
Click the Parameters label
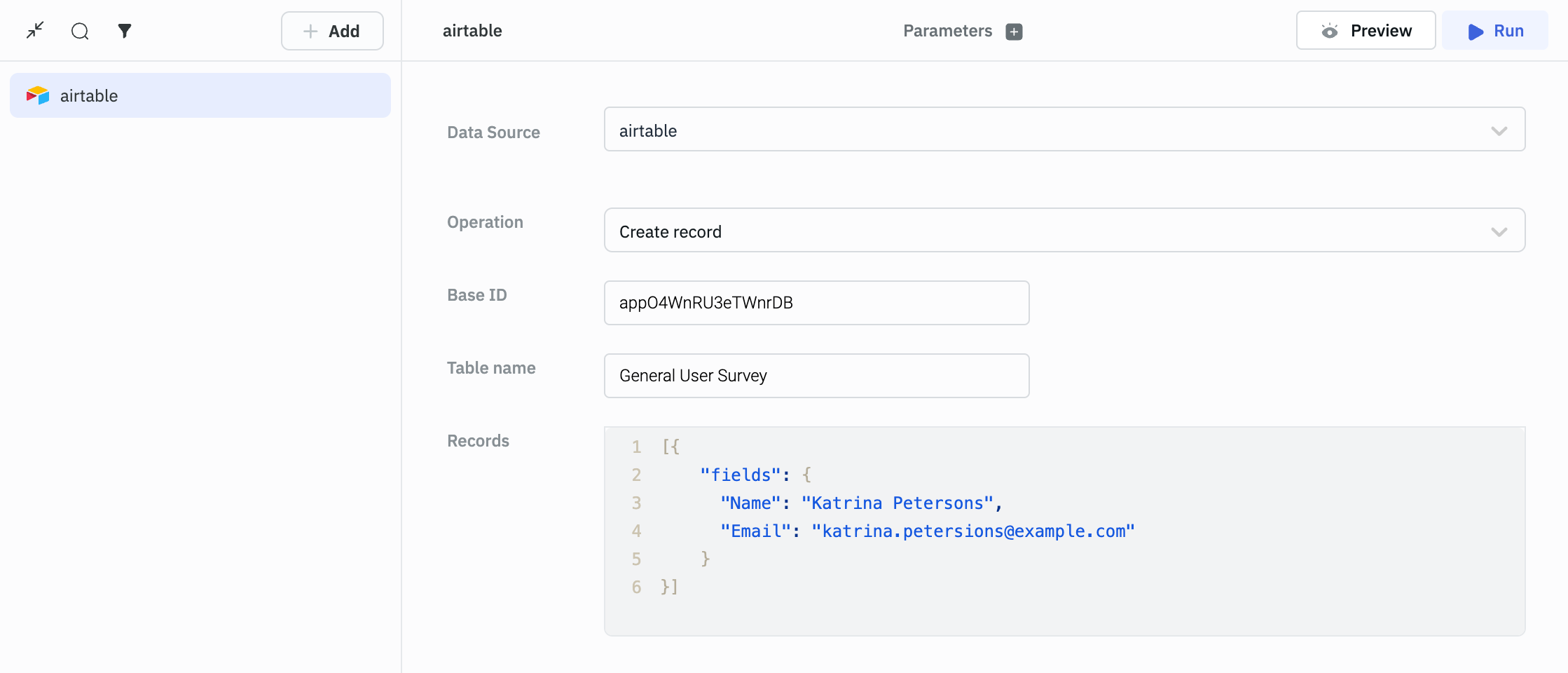(x=947, y=31)
